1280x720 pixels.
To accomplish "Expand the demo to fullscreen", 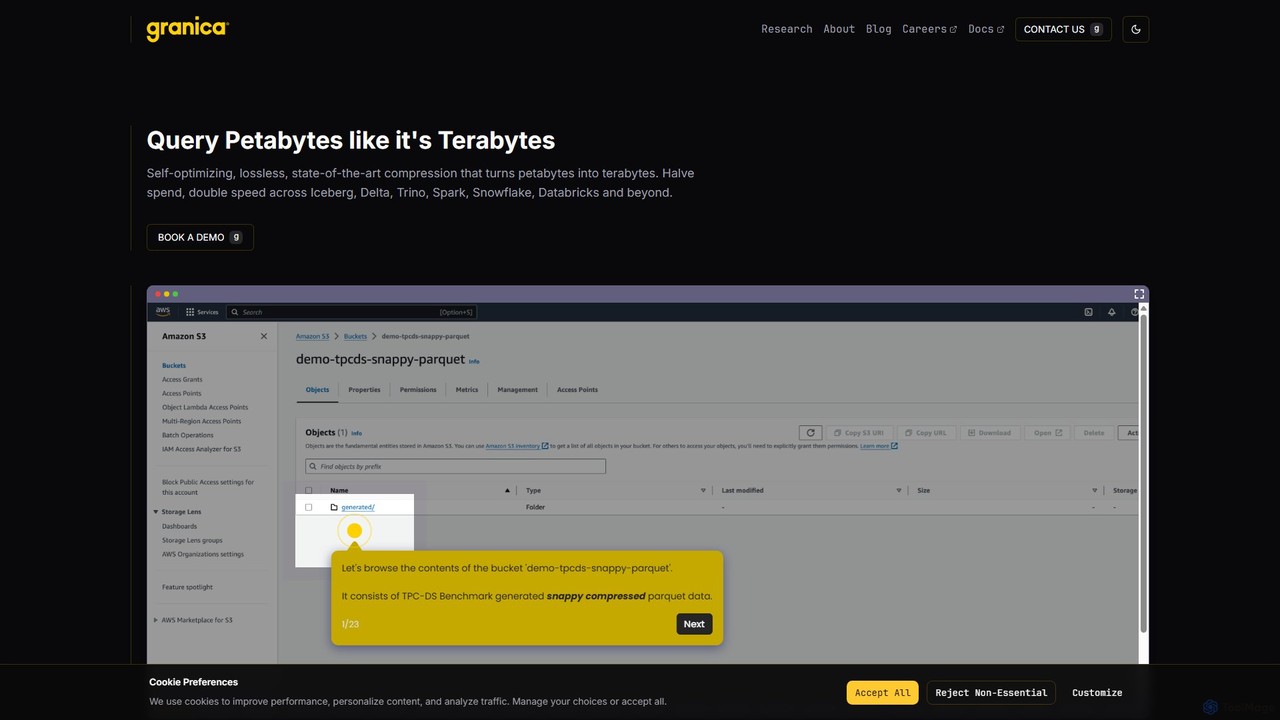I will click(1139, 294).
